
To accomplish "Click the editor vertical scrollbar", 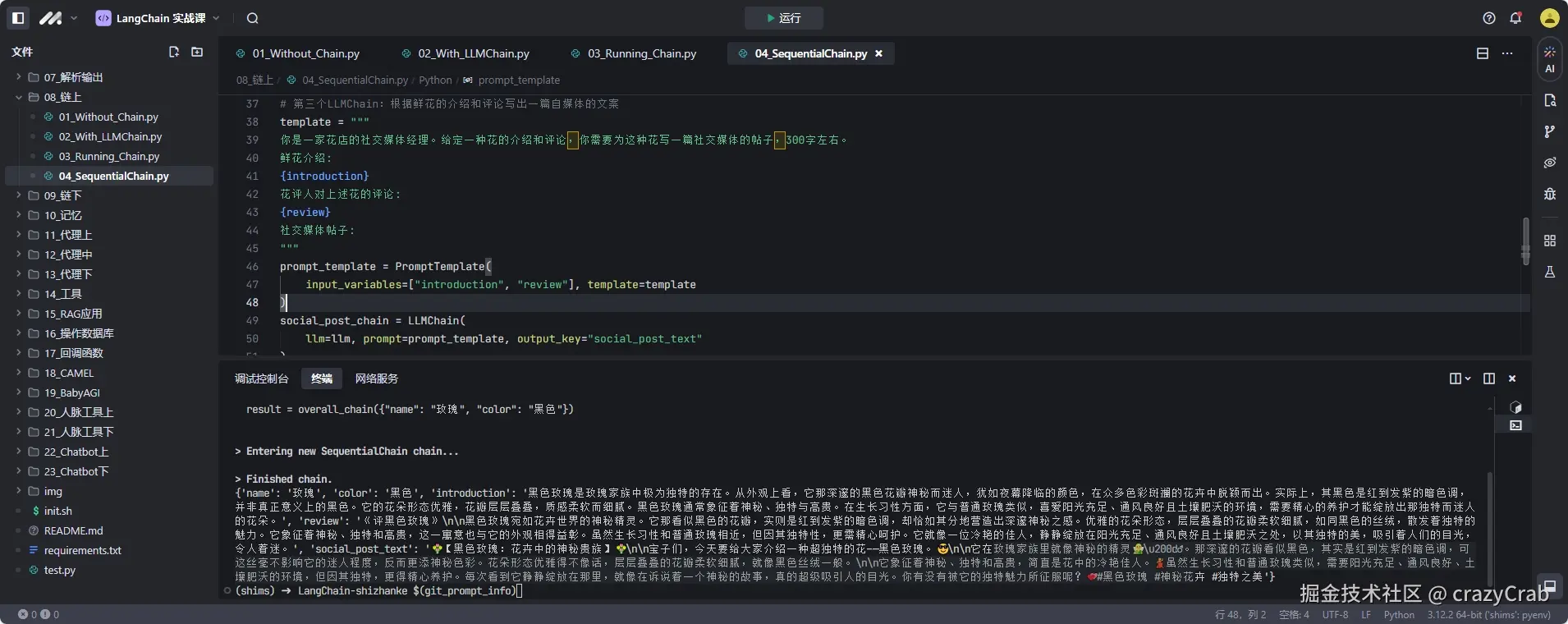I will 1525,240.
